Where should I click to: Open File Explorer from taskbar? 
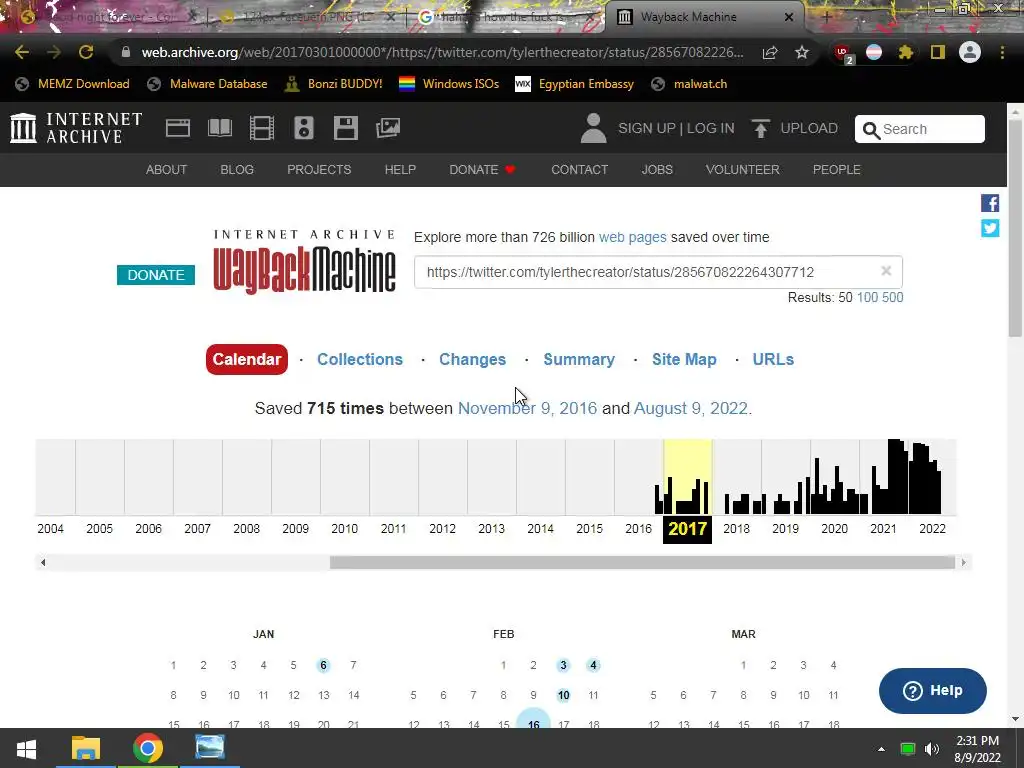click(x=86, y=748)
